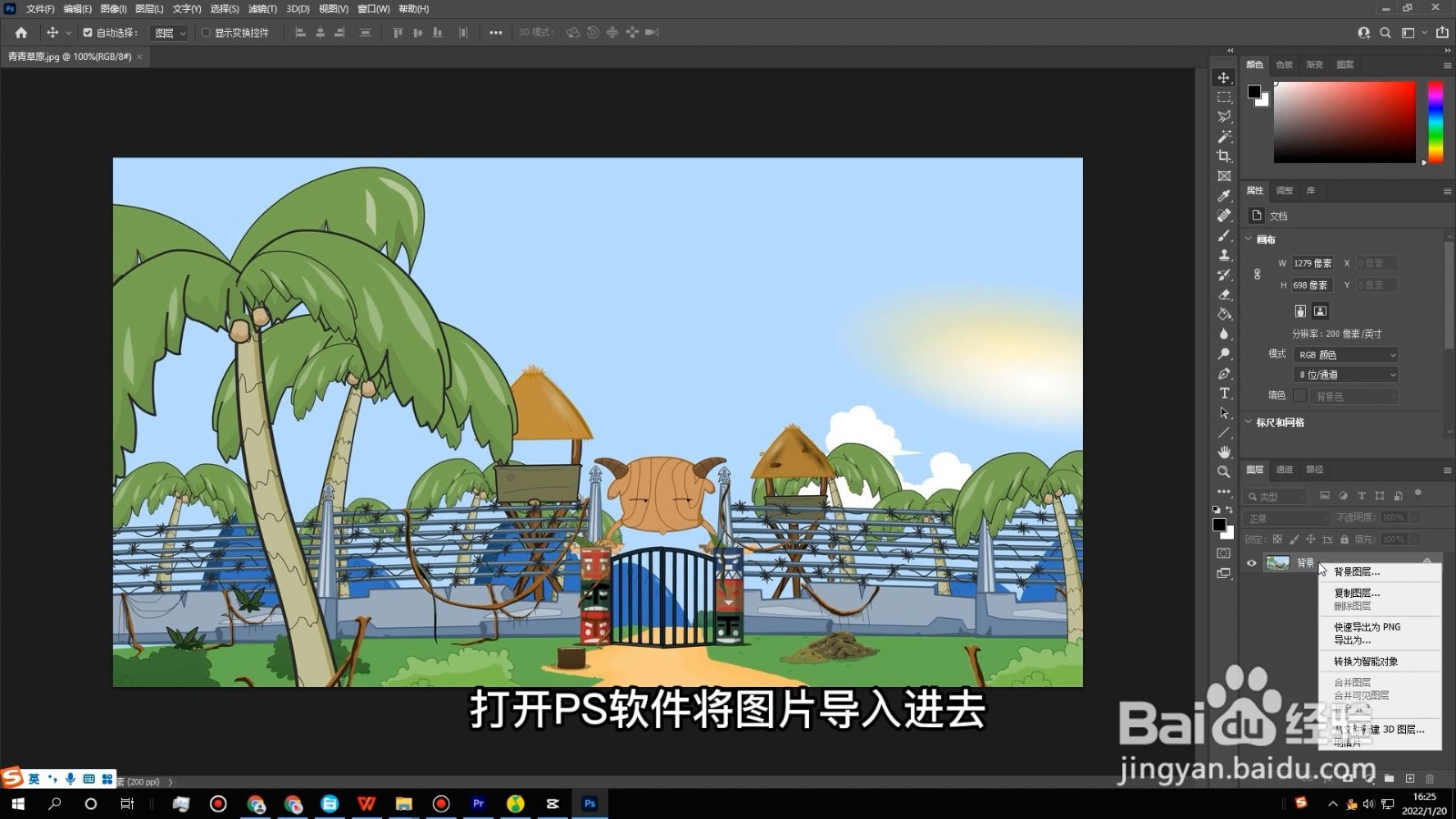Open the Layers panel options menu

click(1447, 470)
